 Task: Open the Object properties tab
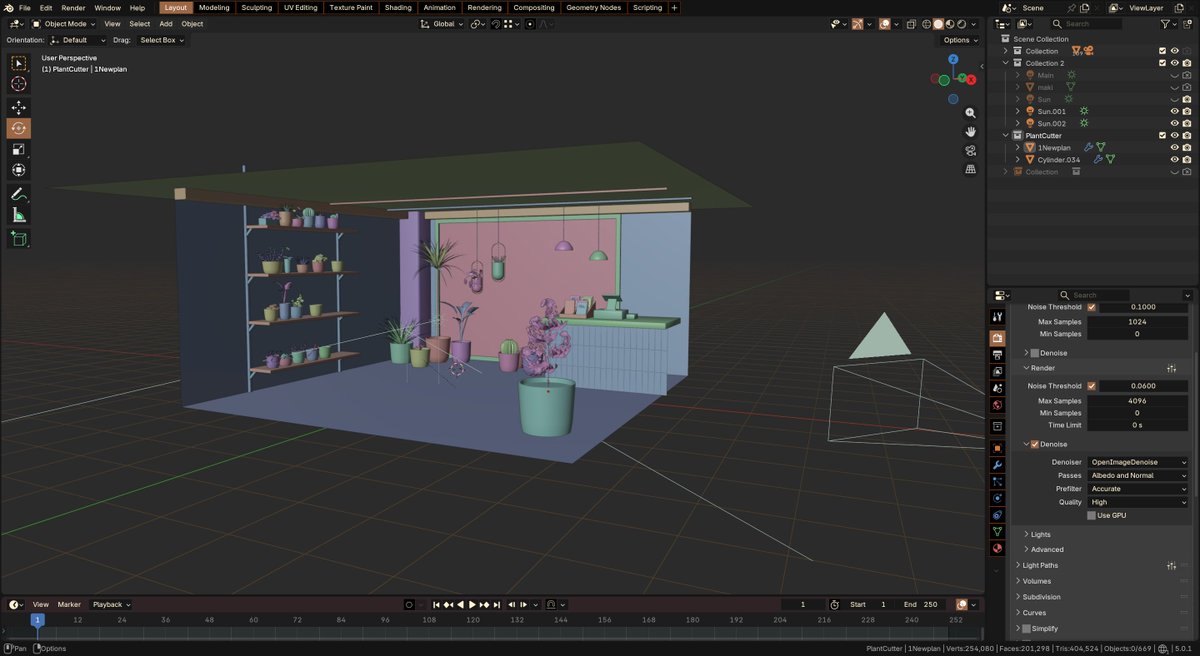click(997, 448)
